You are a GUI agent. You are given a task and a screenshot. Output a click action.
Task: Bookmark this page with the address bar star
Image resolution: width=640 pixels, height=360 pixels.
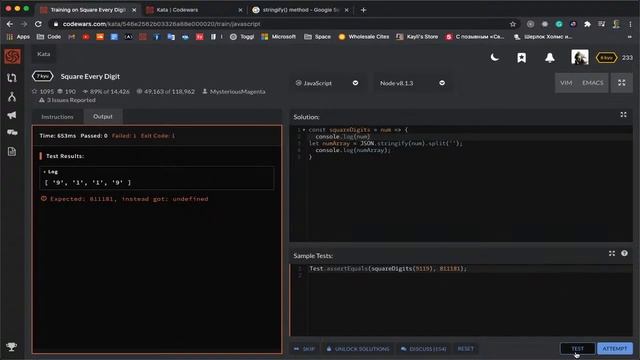click(x=513, y=24)
